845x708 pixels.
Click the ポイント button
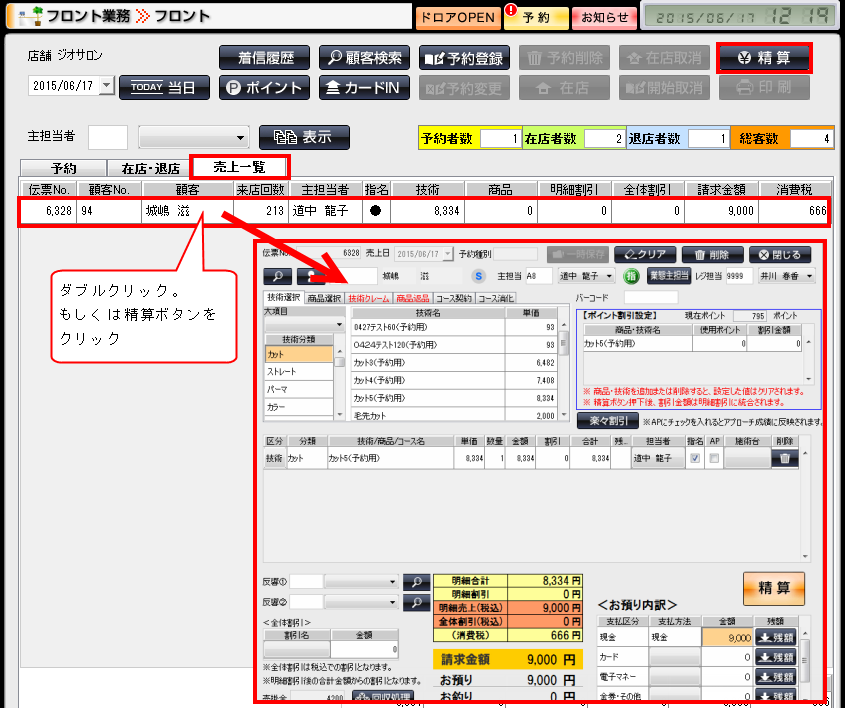coord(264,88)
